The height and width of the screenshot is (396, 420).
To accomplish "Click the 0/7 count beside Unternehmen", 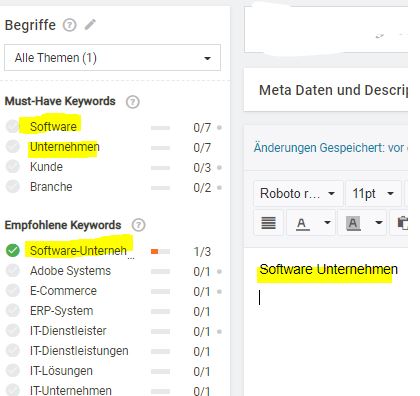I will (202, 148).
